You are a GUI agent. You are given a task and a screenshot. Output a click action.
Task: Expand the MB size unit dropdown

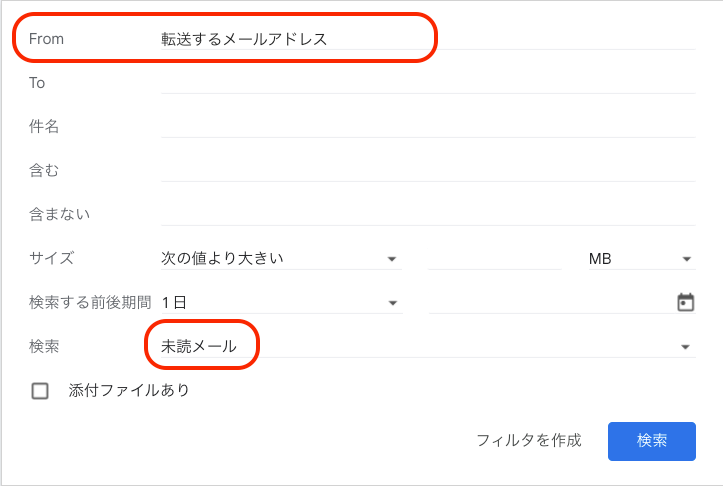pyautogui.click(x=642, y=259)
